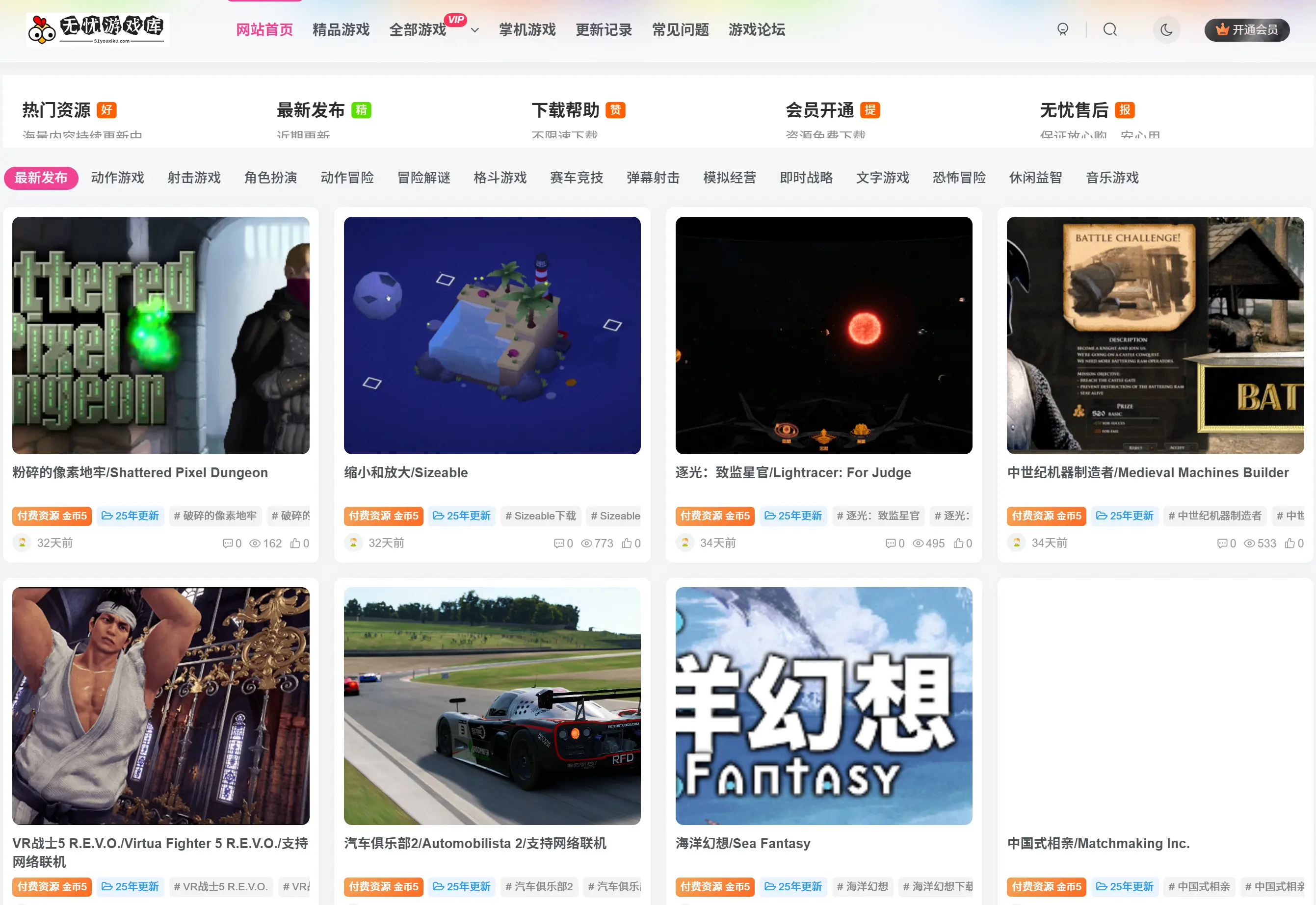Switch to the 射击游戏 category tab

point(193,178)
